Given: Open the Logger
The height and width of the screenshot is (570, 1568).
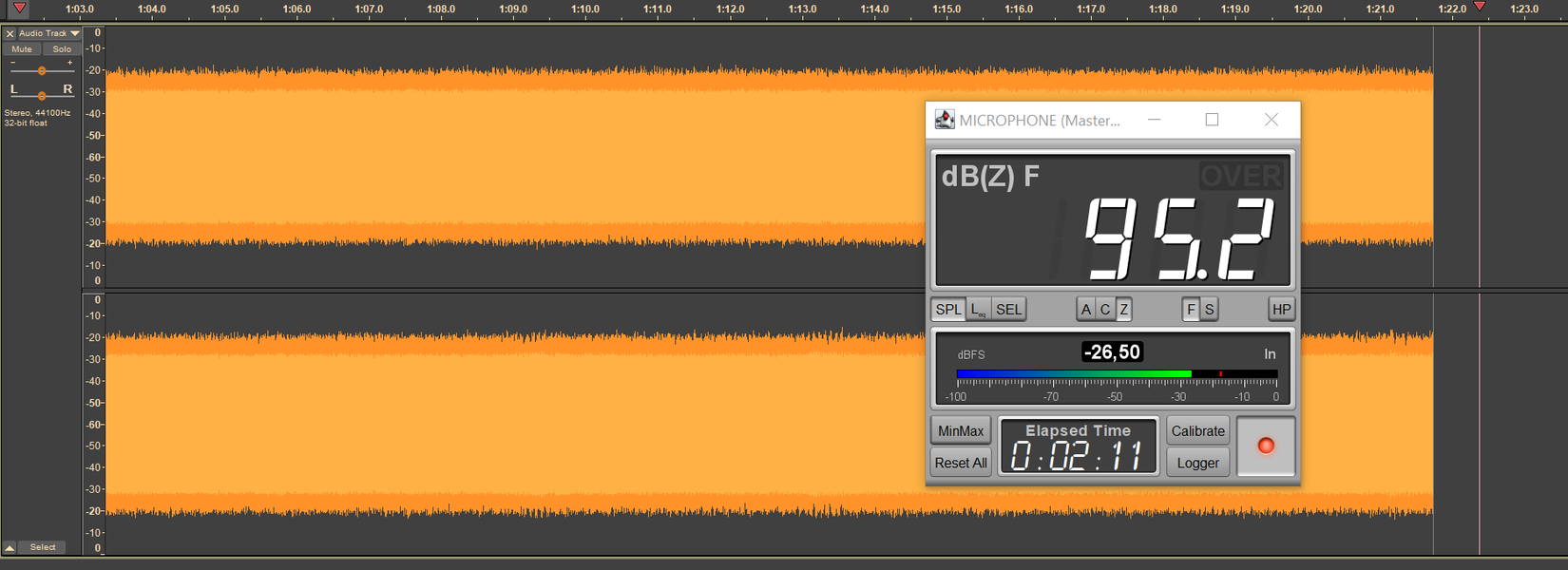Looking at the screenshot, I should (x=1197, y=463).
